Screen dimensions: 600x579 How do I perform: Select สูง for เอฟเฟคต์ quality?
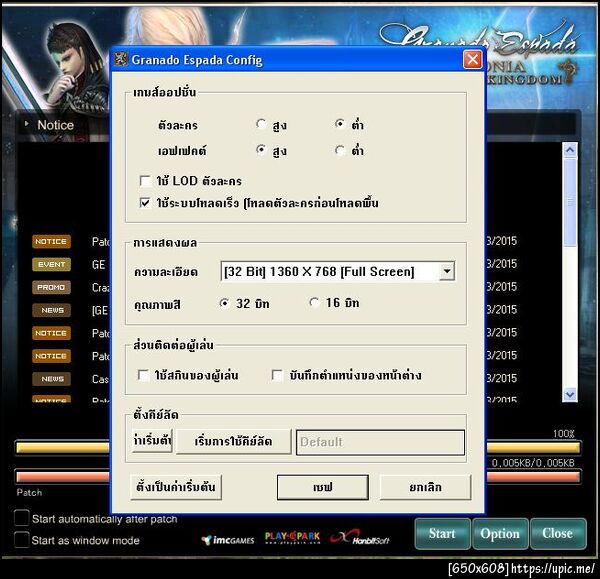(261, 150)
